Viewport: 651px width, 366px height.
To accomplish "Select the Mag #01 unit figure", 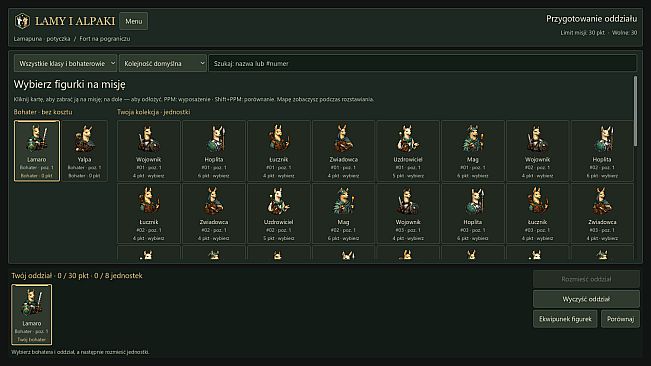I will pyautogui.click(x=472, y=151).
